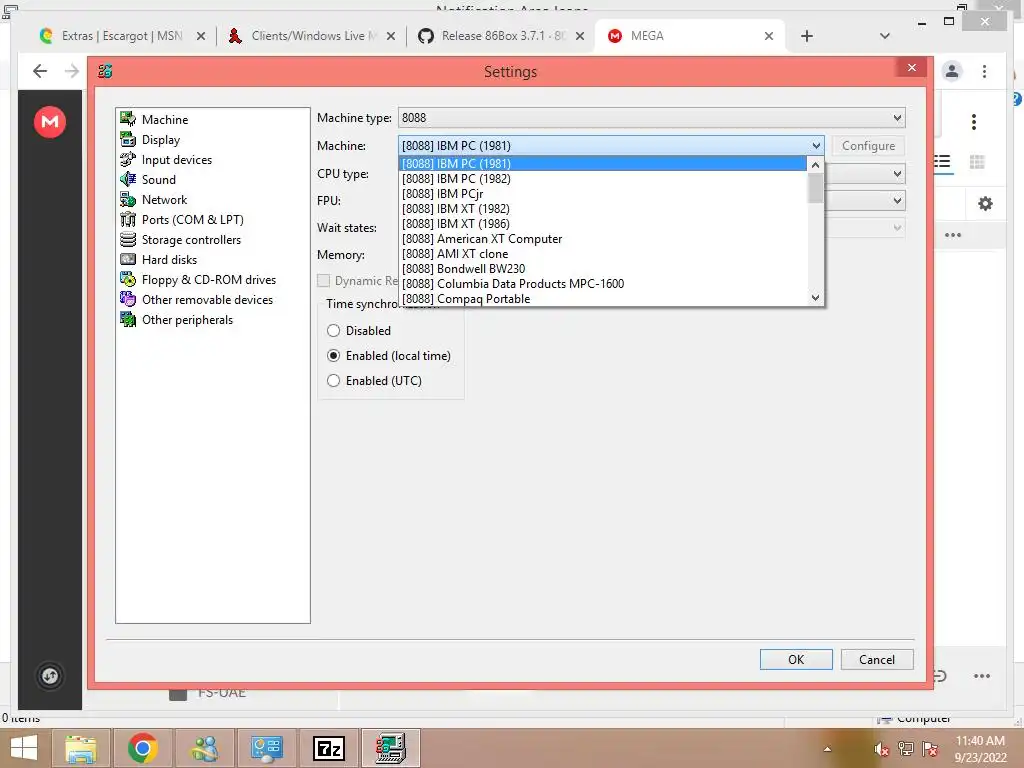Click the MEGA sync icon in sidebar

click(50, 675)
